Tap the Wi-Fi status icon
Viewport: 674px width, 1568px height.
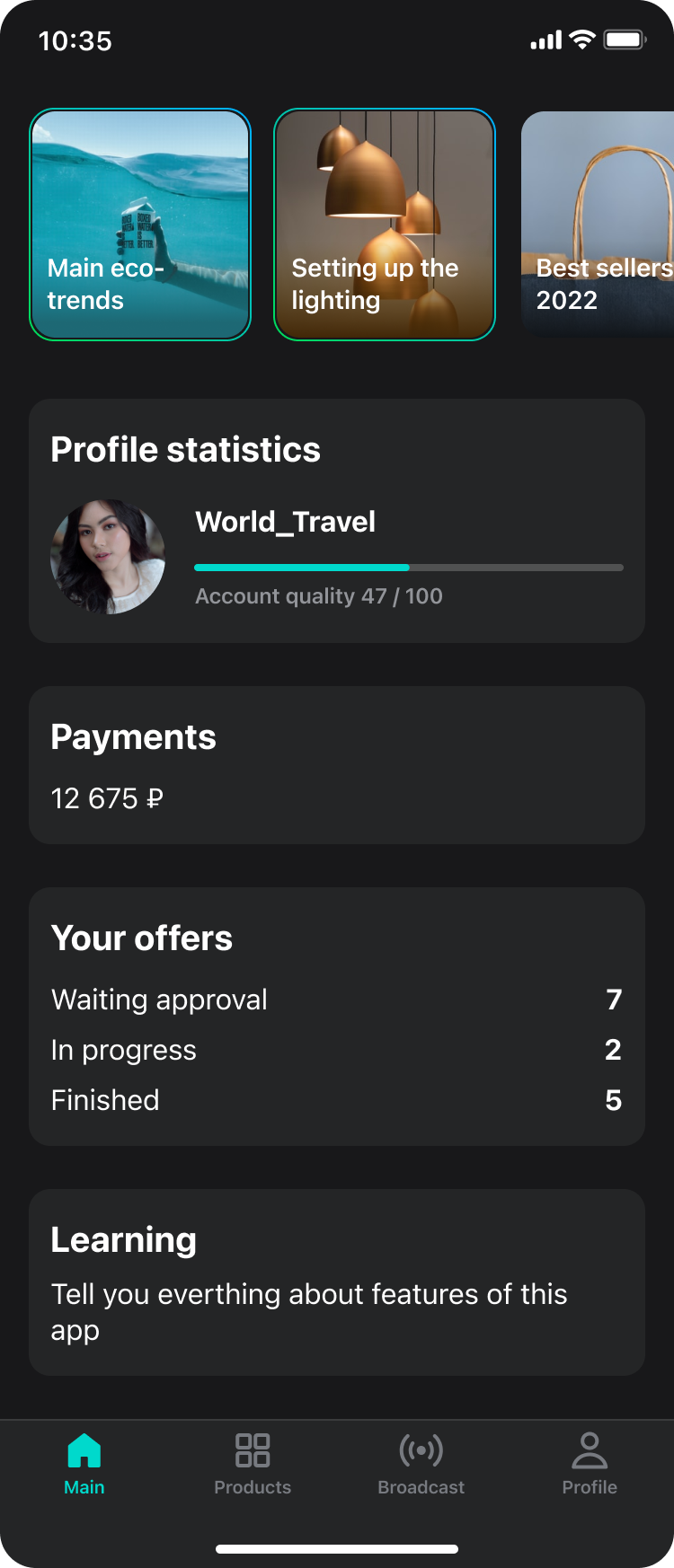tap(582, 40)
